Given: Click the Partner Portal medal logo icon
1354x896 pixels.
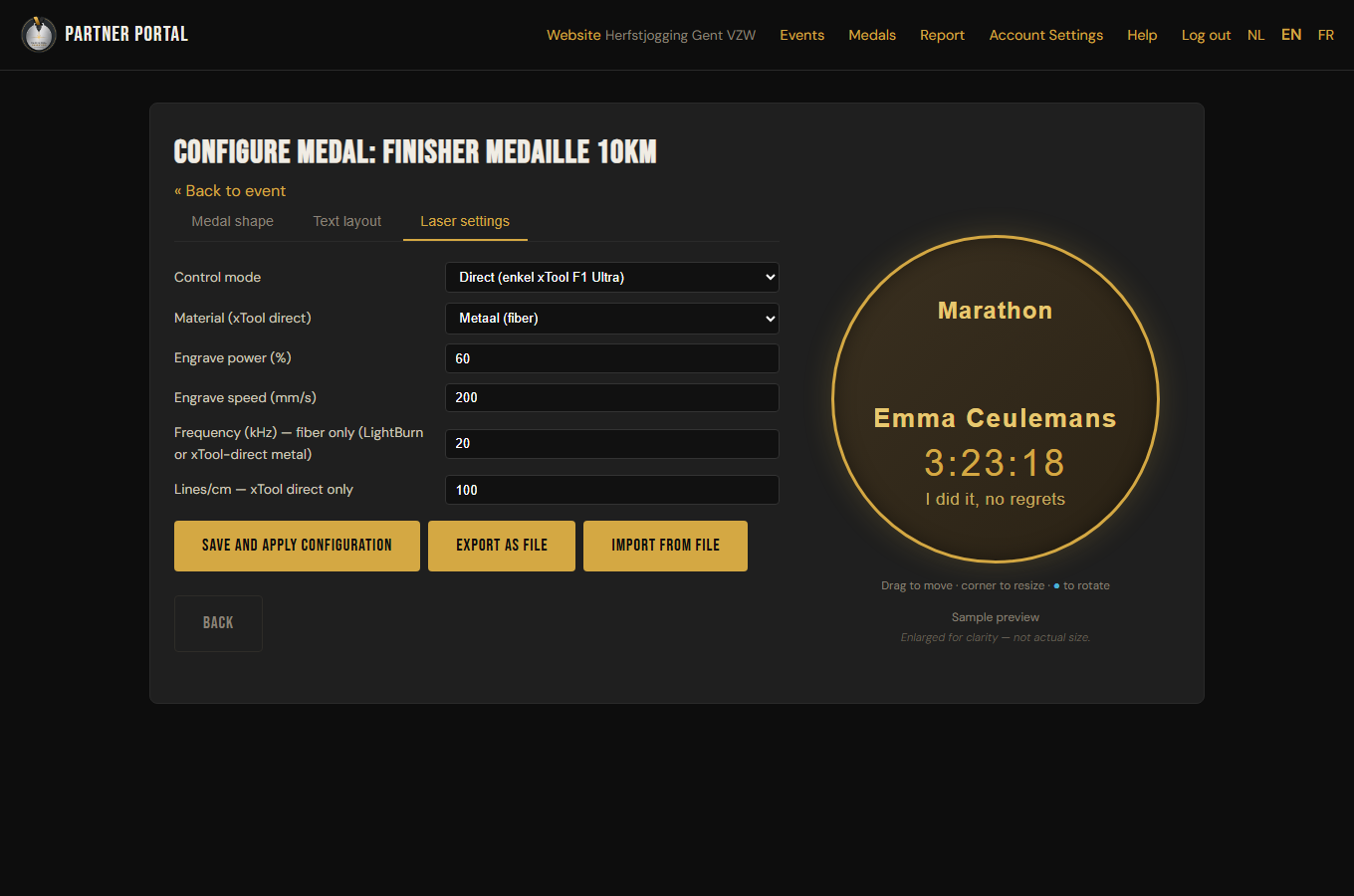Looking at the screenshot, I should point(39,35).
